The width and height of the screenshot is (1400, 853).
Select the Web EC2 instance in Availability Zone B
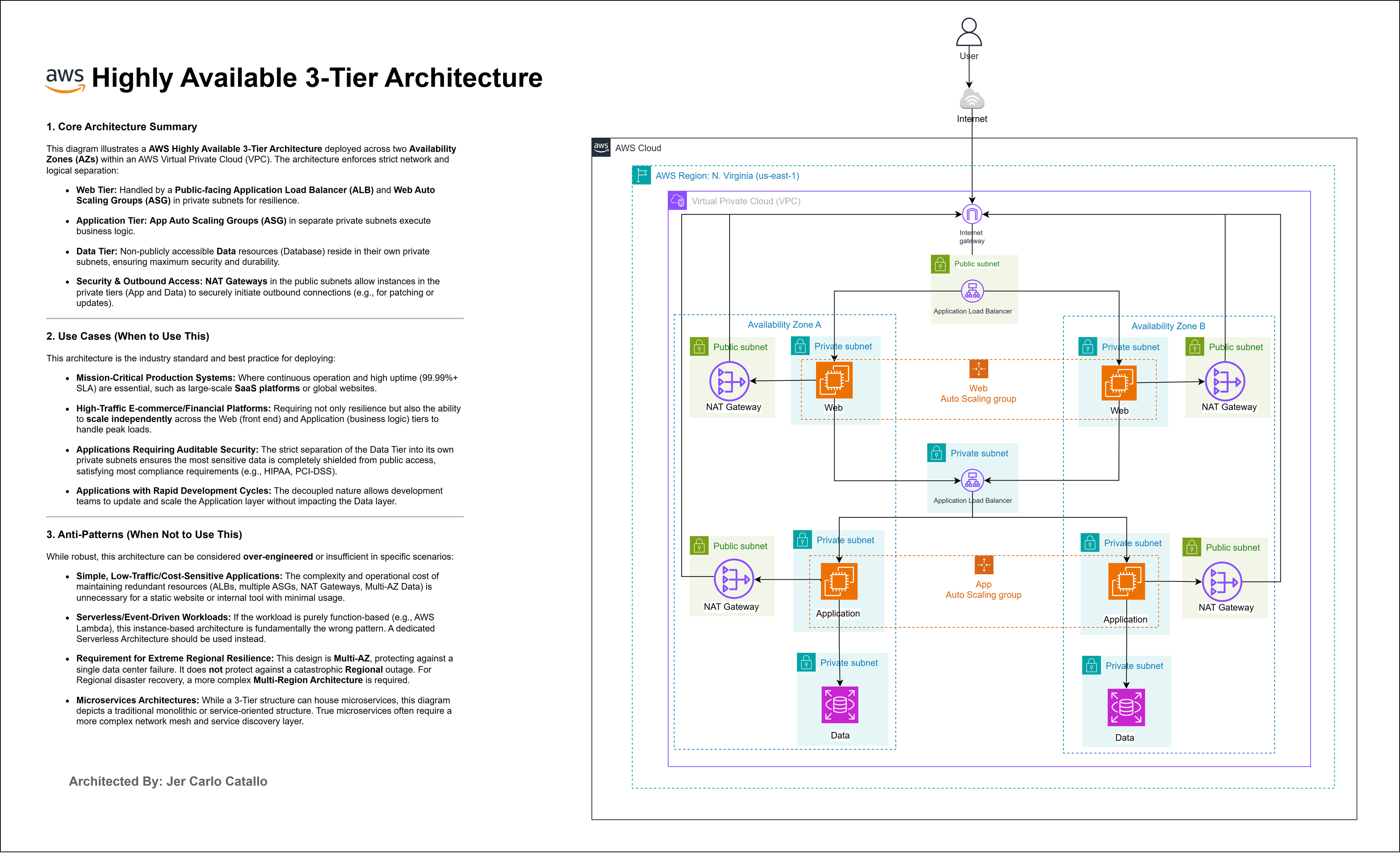click(1119, 383)
